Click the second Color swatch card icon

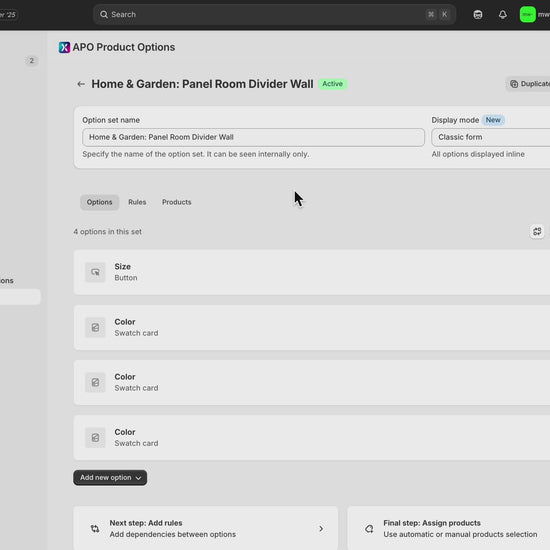(95, 382)
